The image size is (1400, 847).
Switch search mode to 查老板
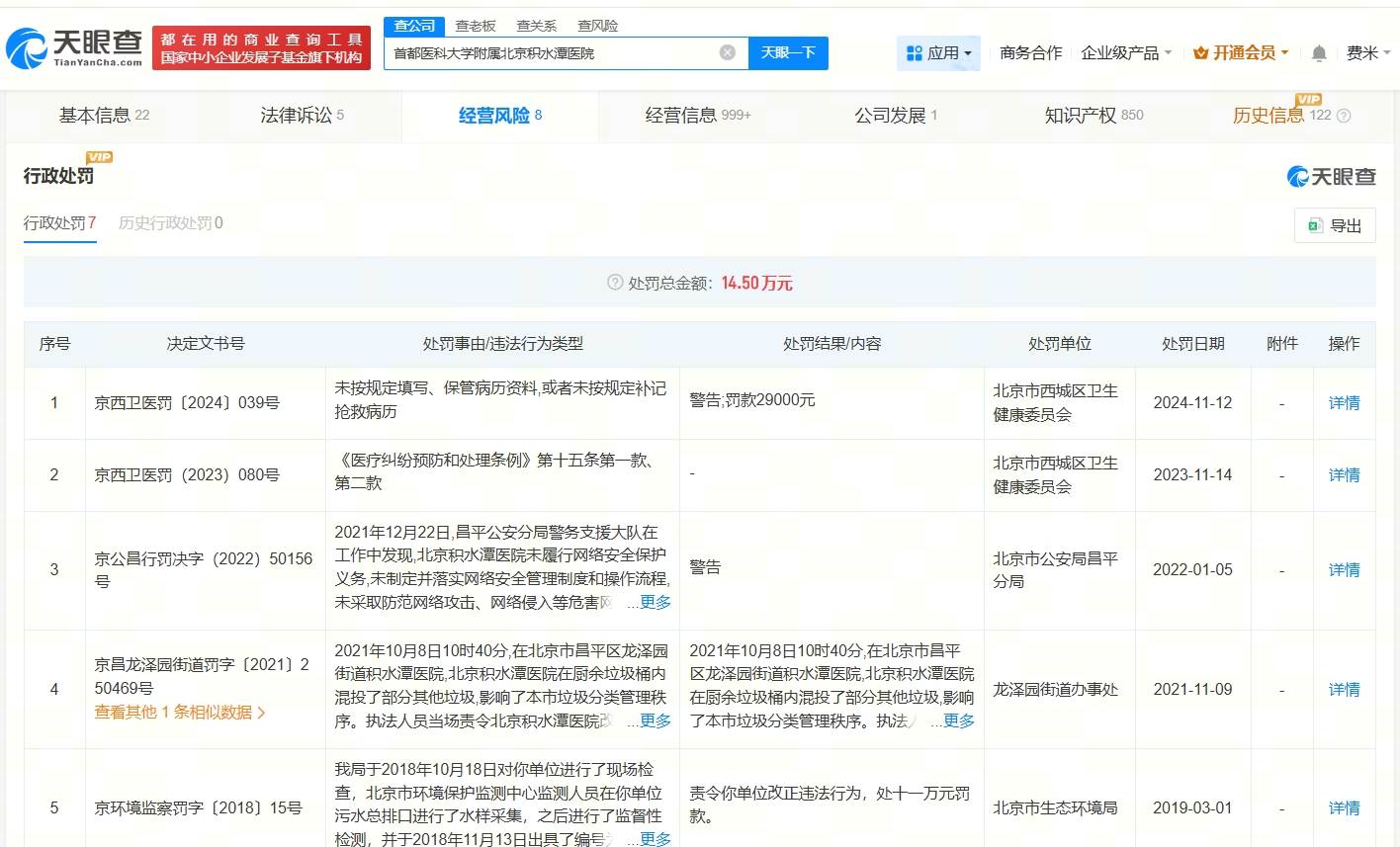point(476,26)
